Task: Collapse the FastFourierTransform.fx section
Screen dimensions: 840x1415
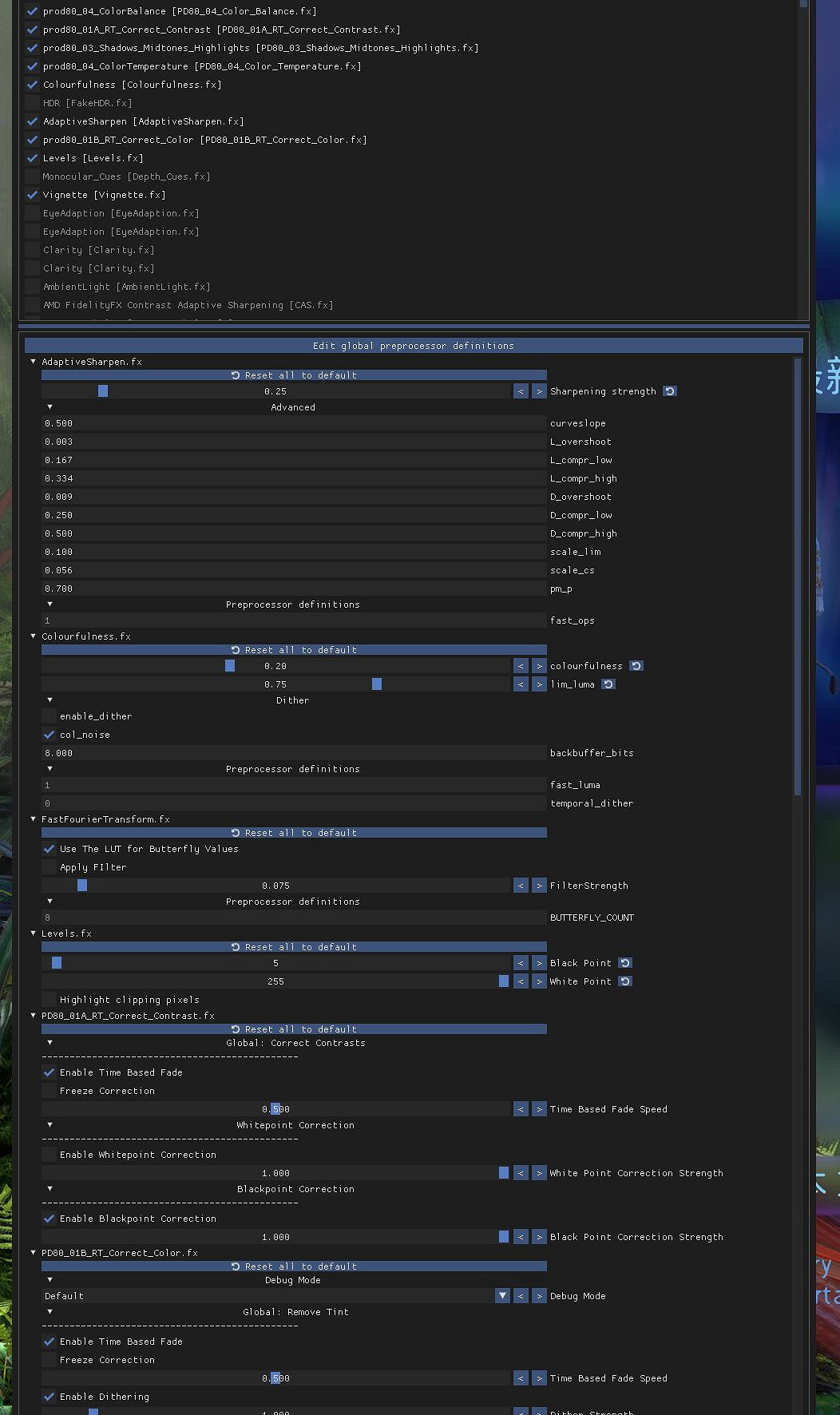Action: click(34, 819)
